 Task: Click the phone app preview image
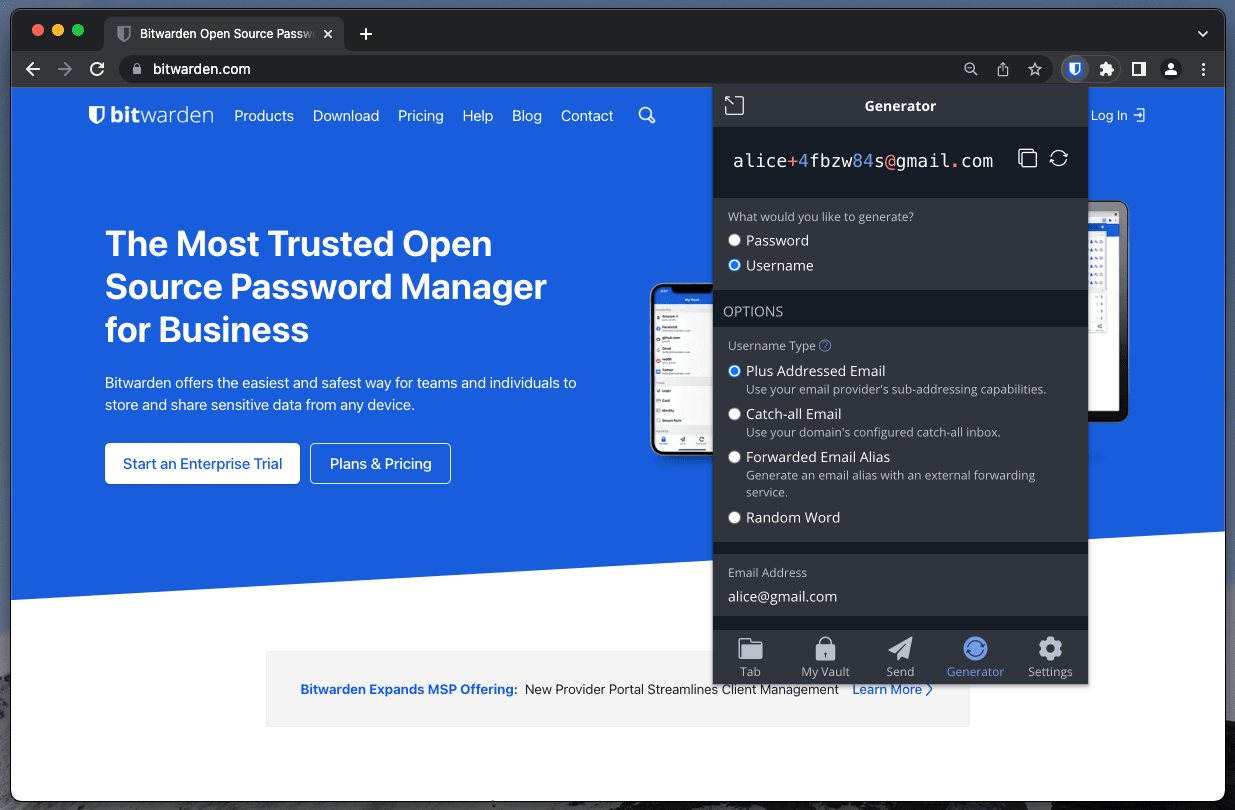682,370
